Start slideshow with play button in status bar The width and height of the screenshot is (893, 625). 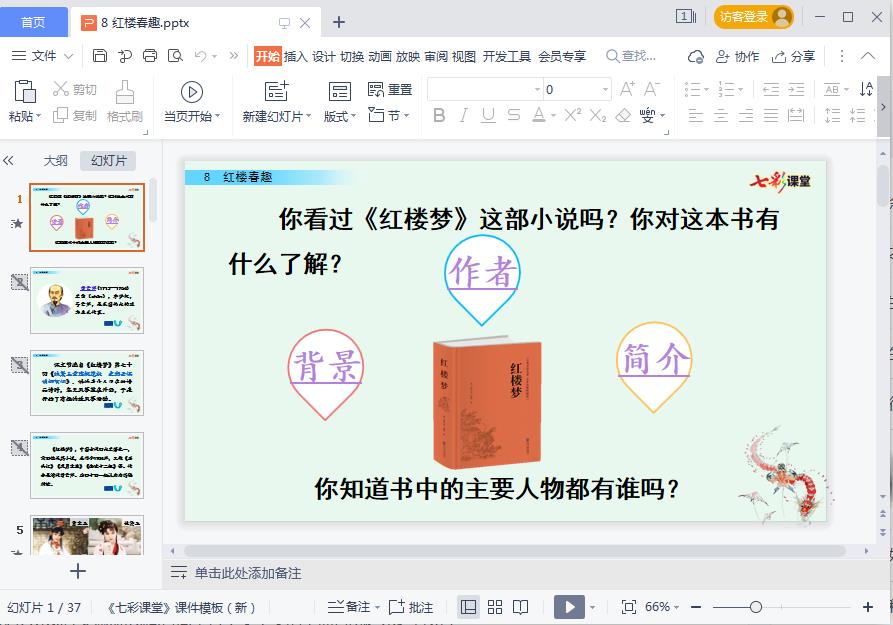(569, 607)
